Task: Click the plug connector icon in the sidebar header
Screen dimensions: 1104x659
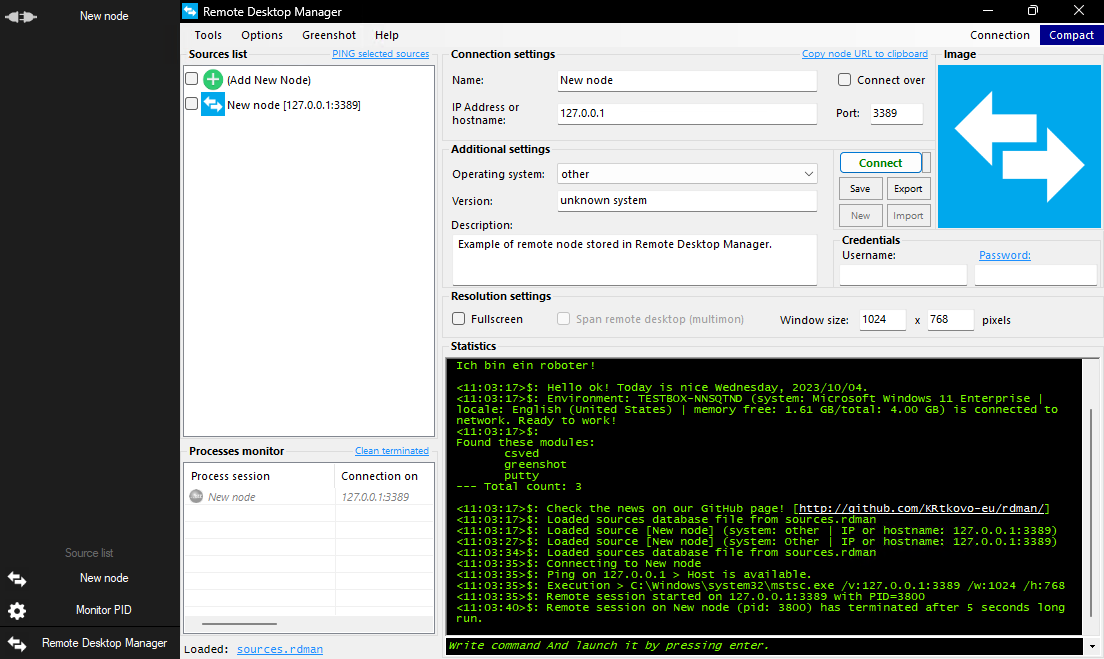Action: pyautogui.click(x=20, y=16)
